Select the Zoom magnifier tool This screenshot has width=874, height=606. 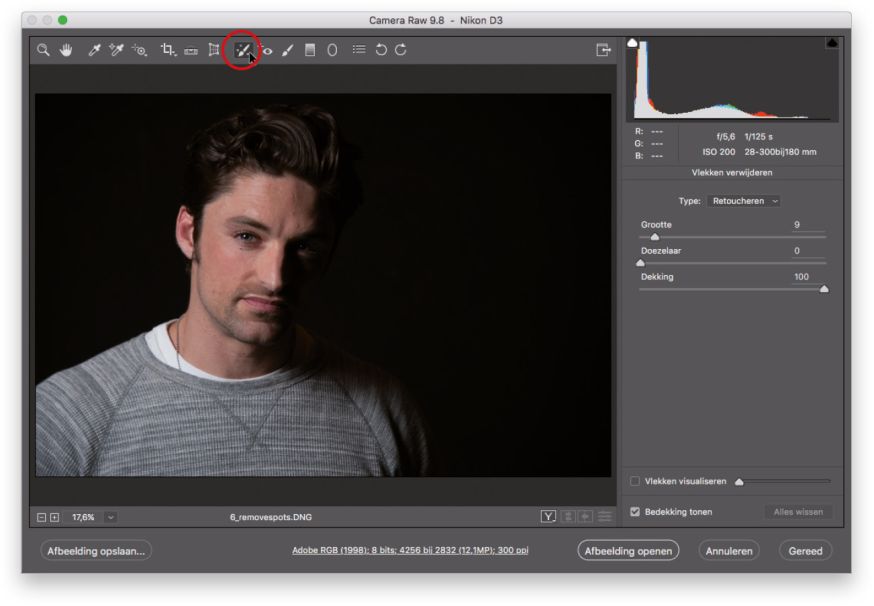coord(43,50)
